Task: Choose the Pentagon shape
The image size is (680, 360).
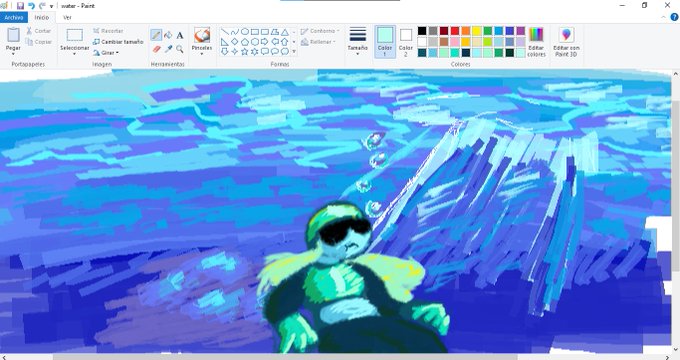Action: [245, 42]
